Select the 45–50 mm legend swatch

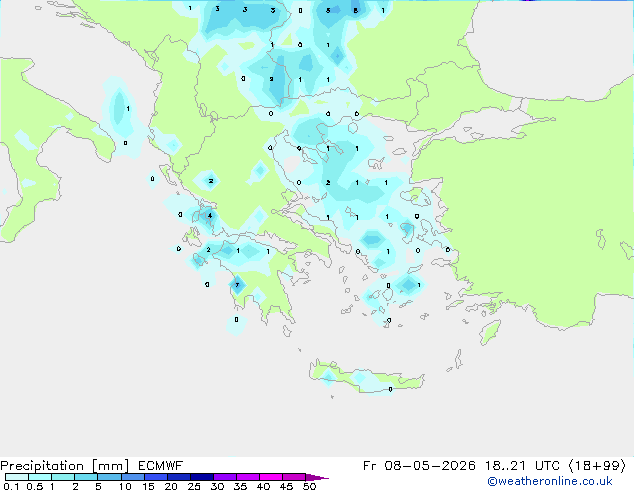point(294,477)
